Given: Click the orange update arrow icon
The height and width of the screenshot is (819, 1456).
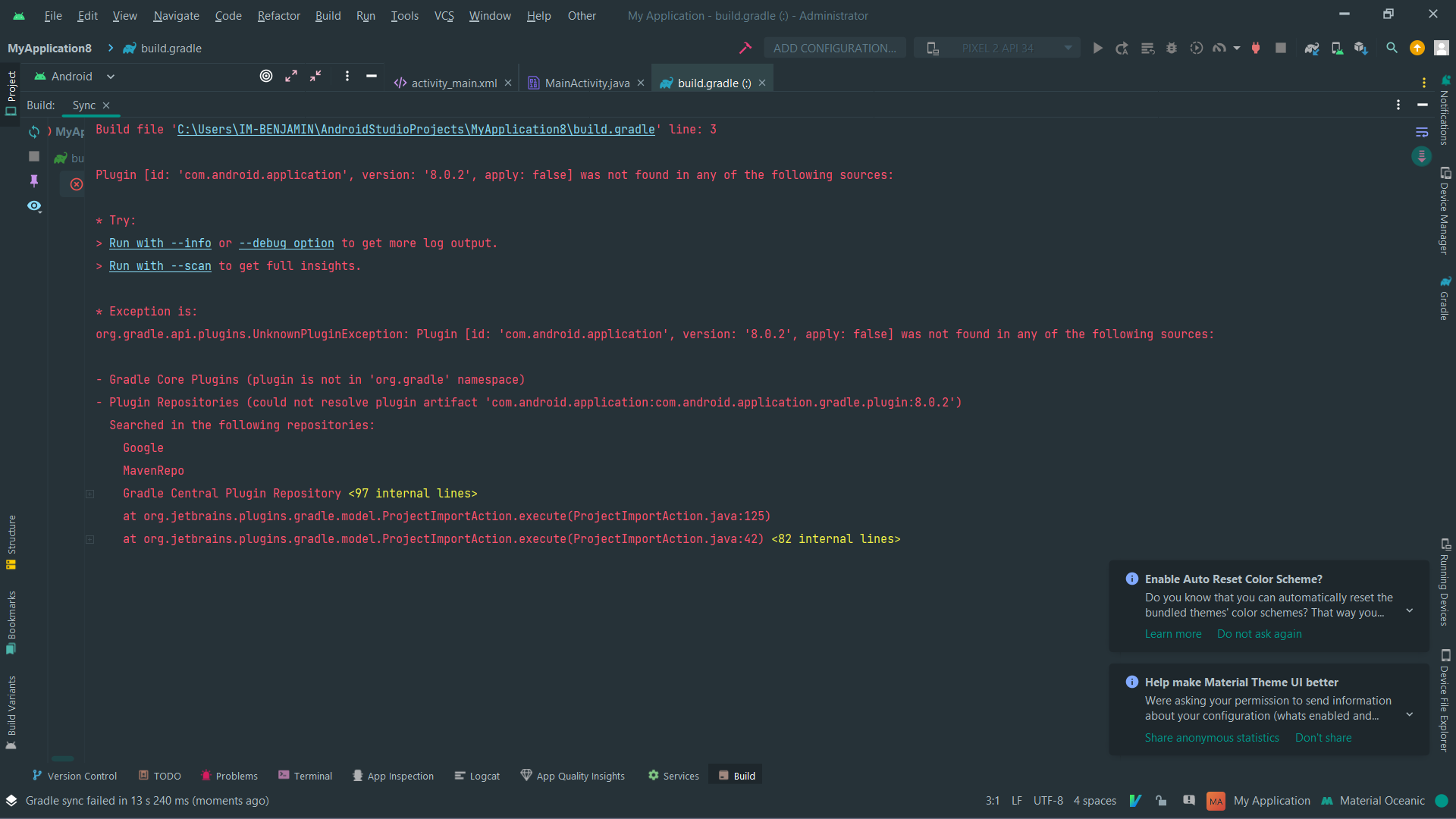Looking at the screenshot, I should click(x=1417, y=48).
